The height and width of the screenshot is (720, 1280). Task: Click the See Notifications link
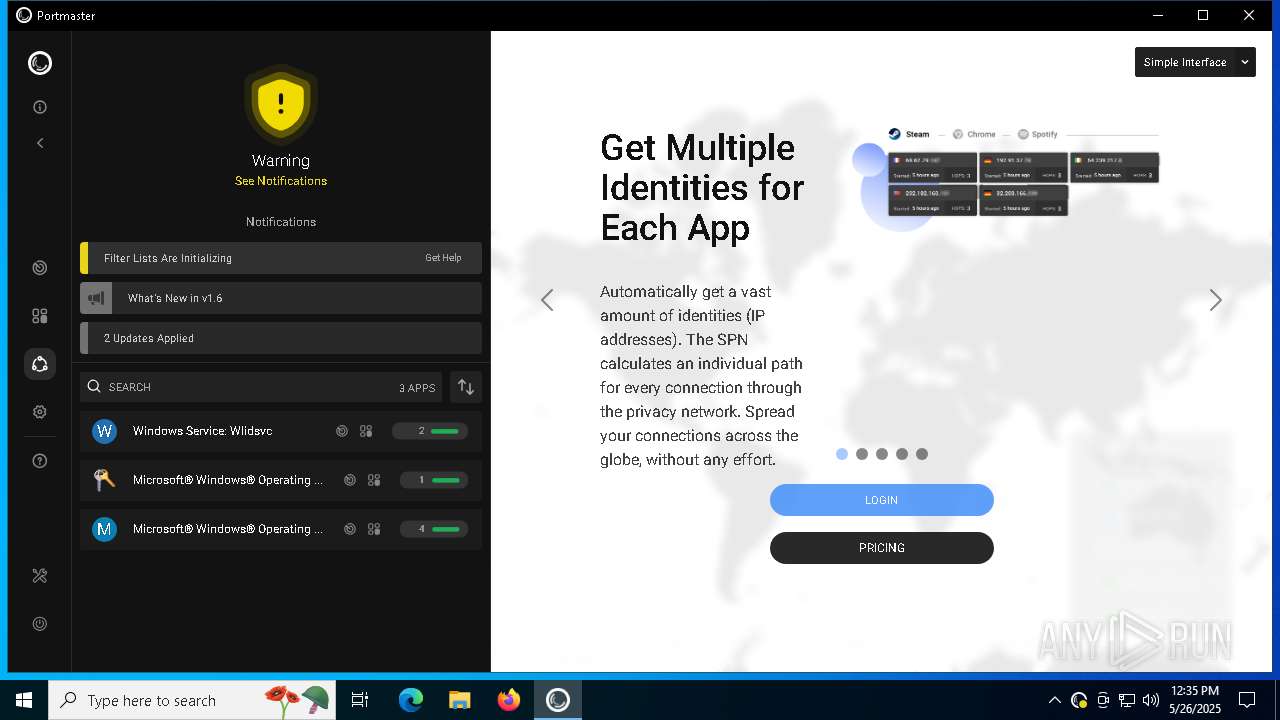(281, 181)
